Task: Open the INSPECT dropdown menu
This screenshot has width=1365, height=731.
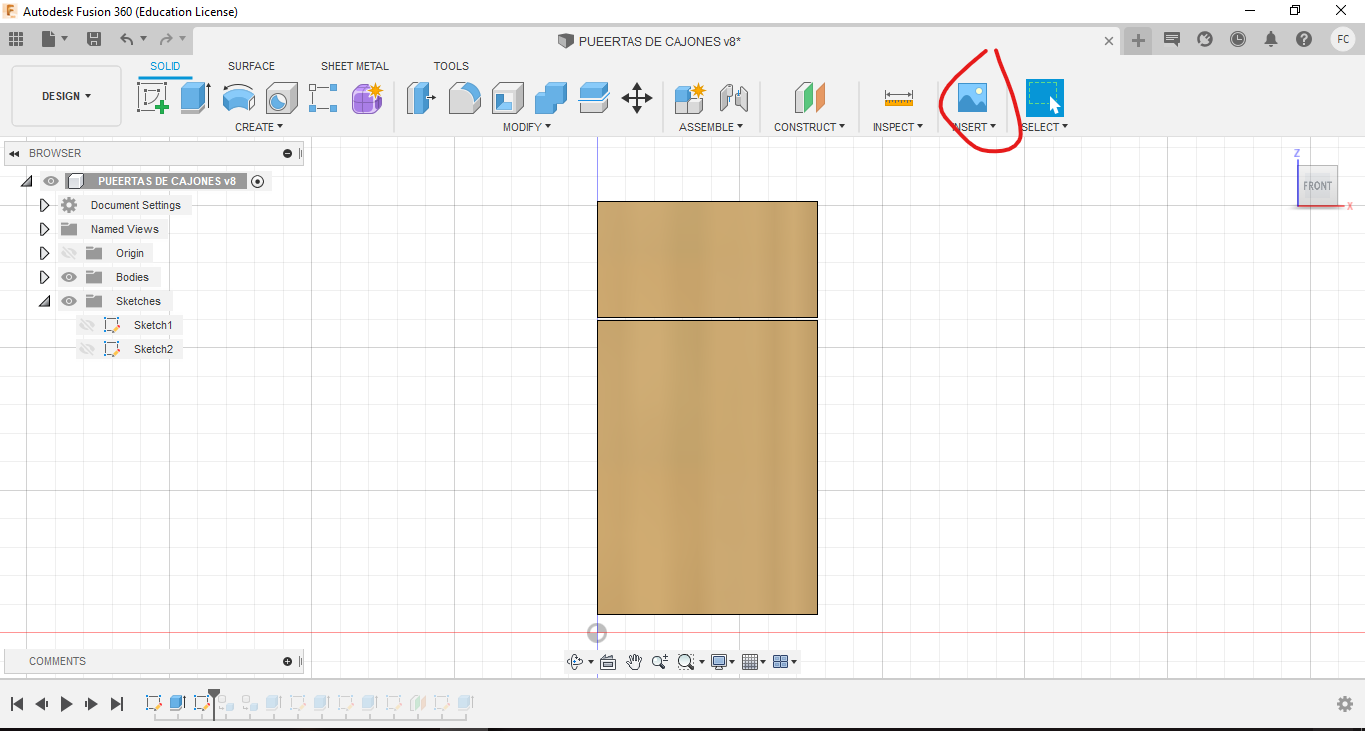Action: pos(898,127)
